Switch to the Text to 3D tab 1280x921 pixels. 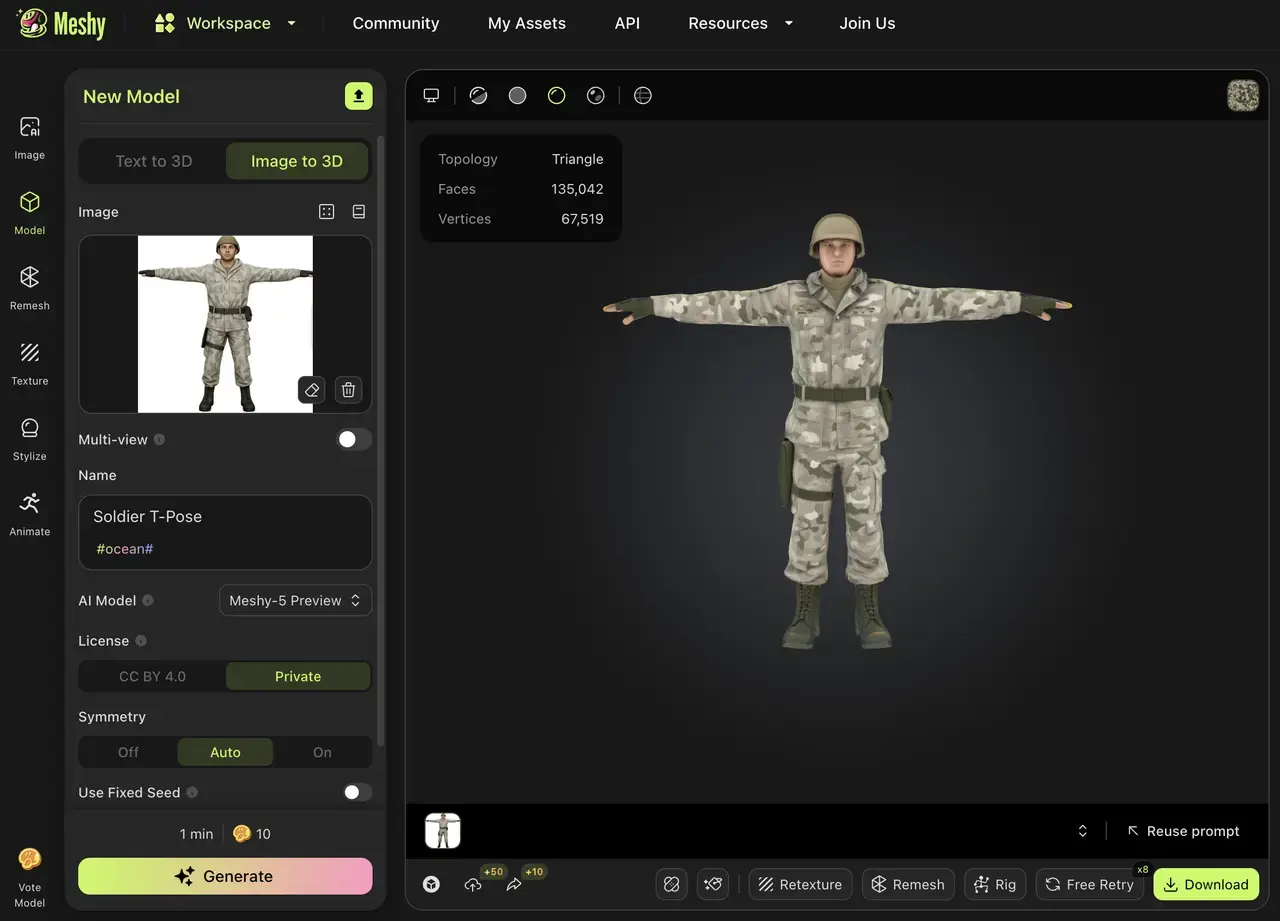click(153, 161)
